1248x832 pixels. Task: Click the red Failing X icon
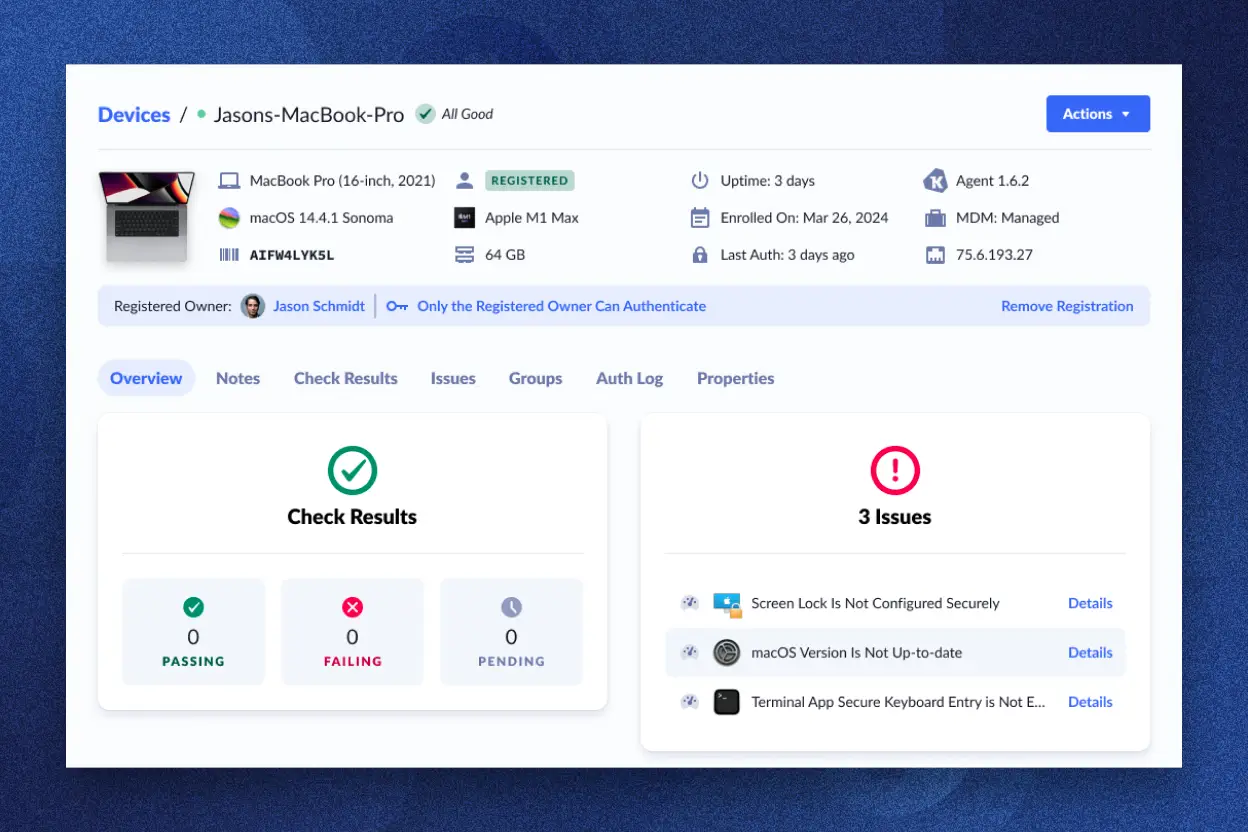tap(352, 607)
